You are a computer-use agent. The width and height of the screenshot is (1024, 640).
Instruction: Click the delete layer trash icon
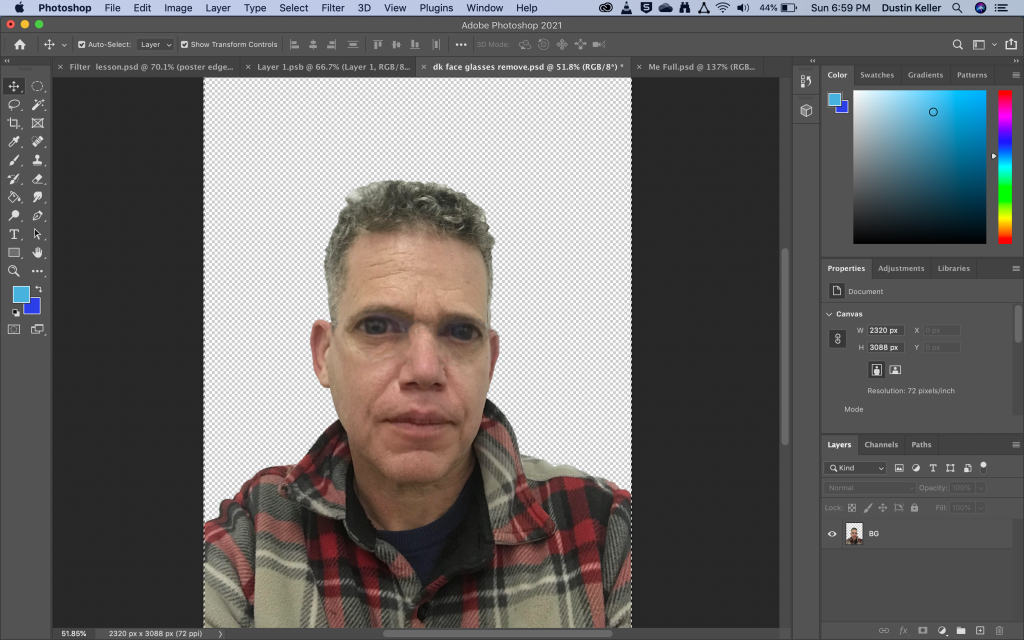[x=998, y=630]
